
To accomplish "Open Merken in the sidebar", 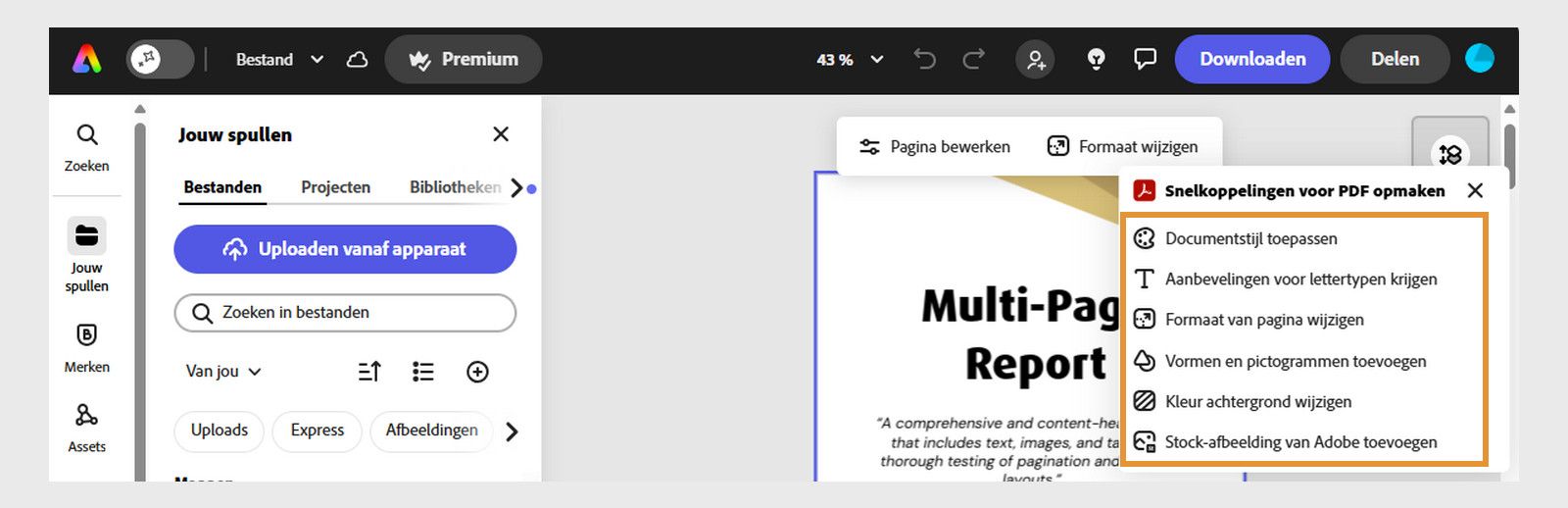I will tap(87, 348).
